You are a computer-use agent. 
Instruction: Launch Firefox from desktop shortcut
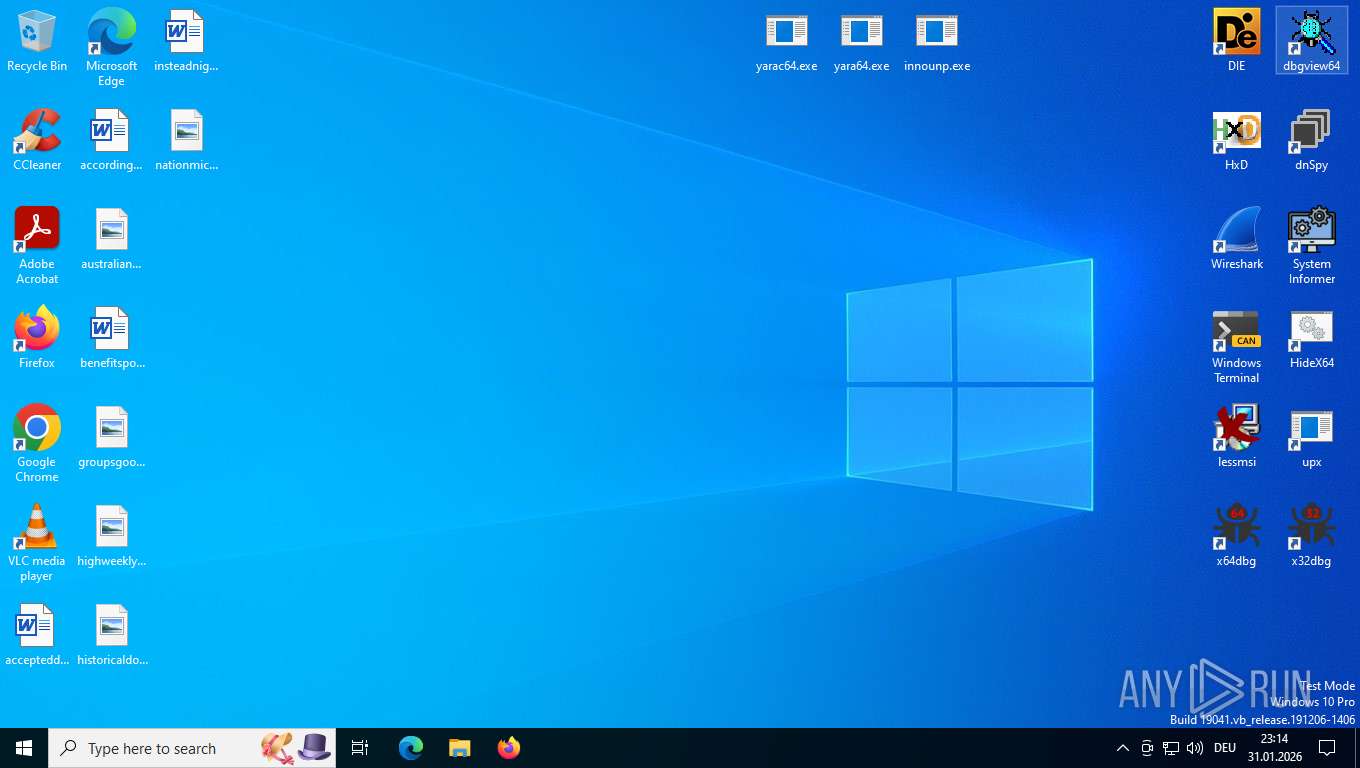(x=37, y=338)
